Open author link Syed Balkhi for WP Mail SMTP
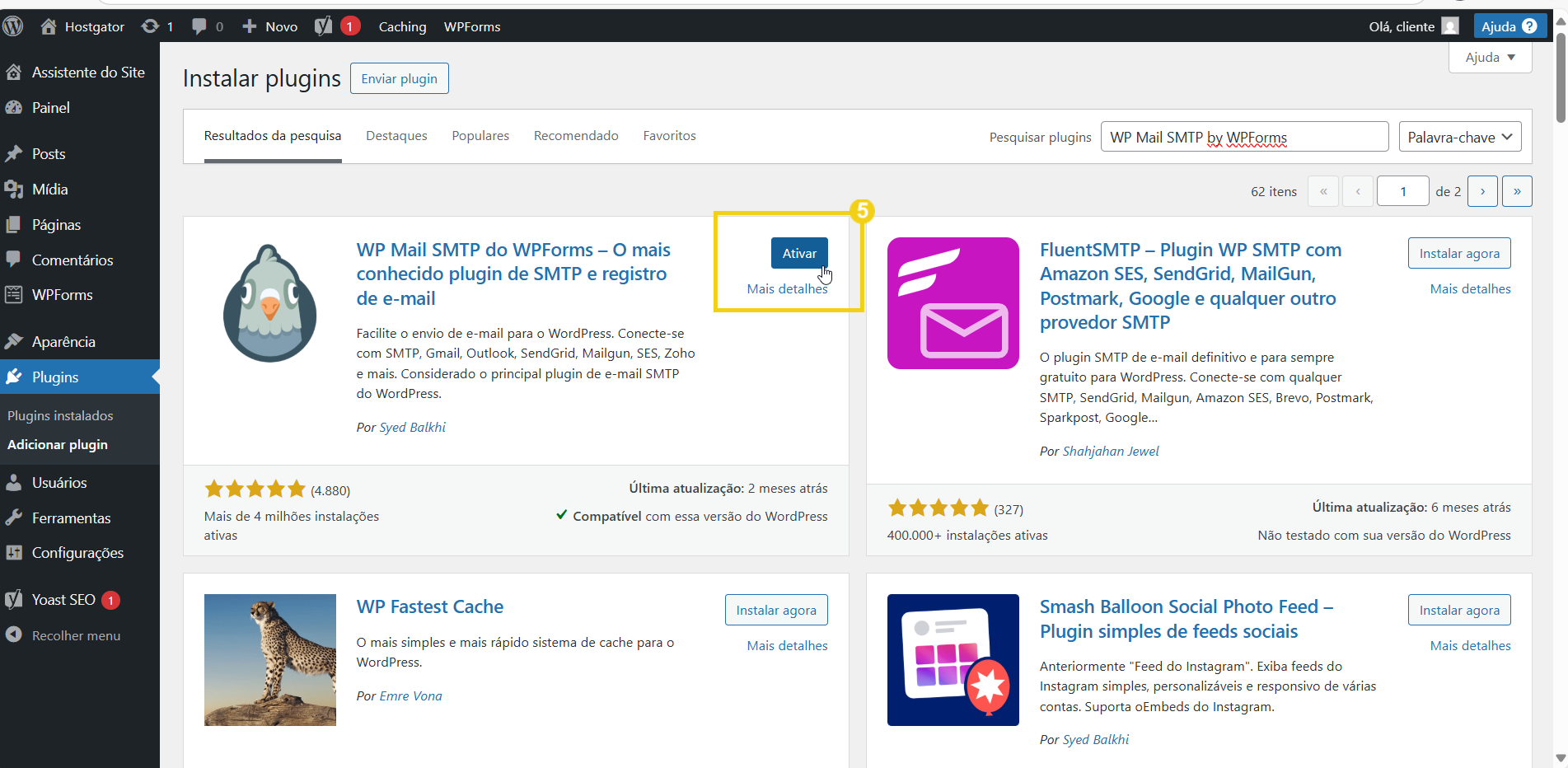The width and height of the screenshot is (1568, 768). [413, 428]
